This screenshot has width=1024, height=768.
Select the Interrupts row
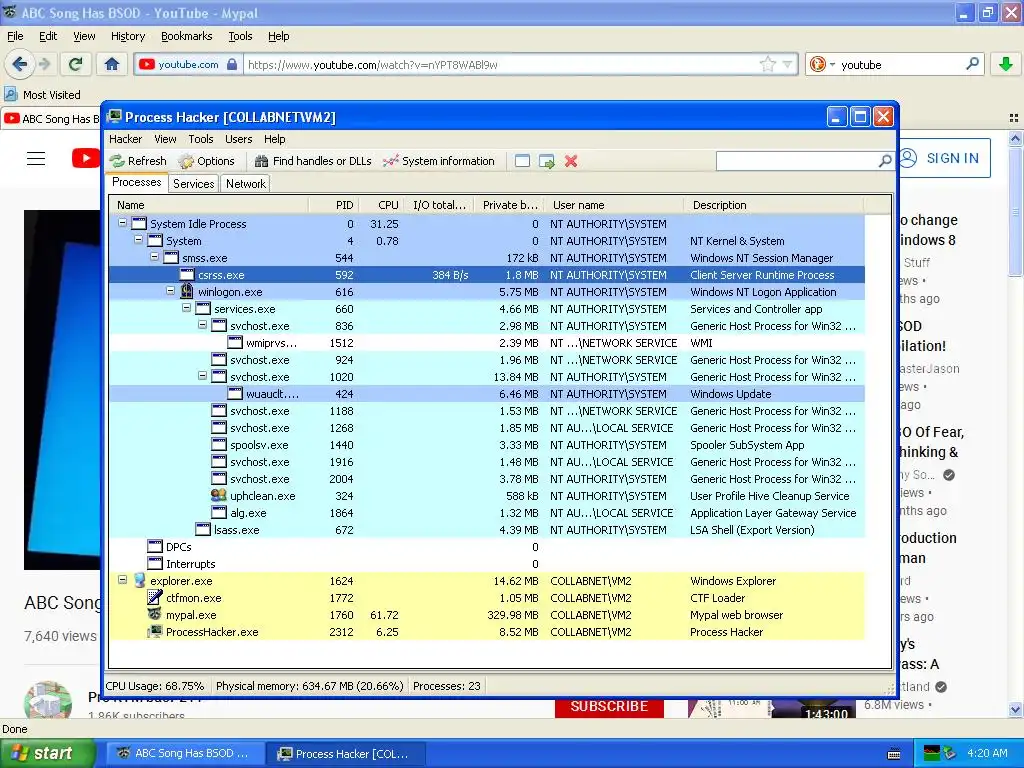pyautogui.click(x=487, y=564)
